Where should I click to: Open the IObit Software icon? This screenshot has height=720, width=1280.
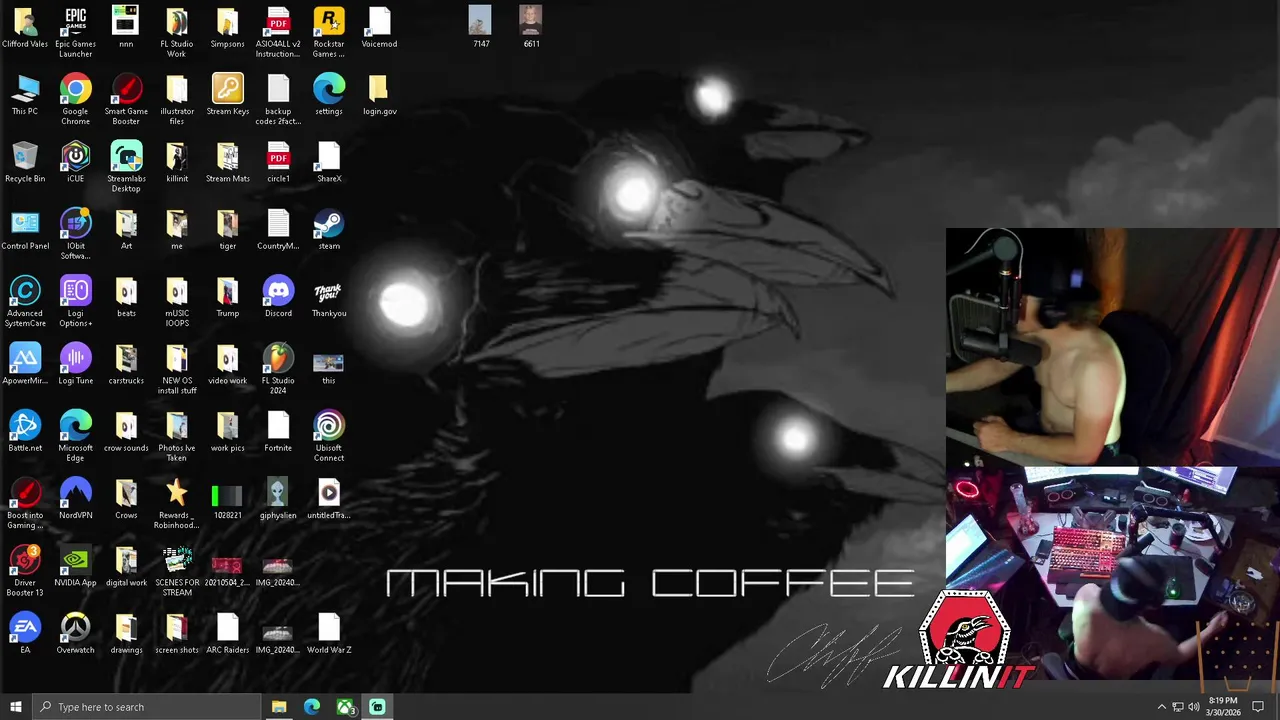point(75,224)
